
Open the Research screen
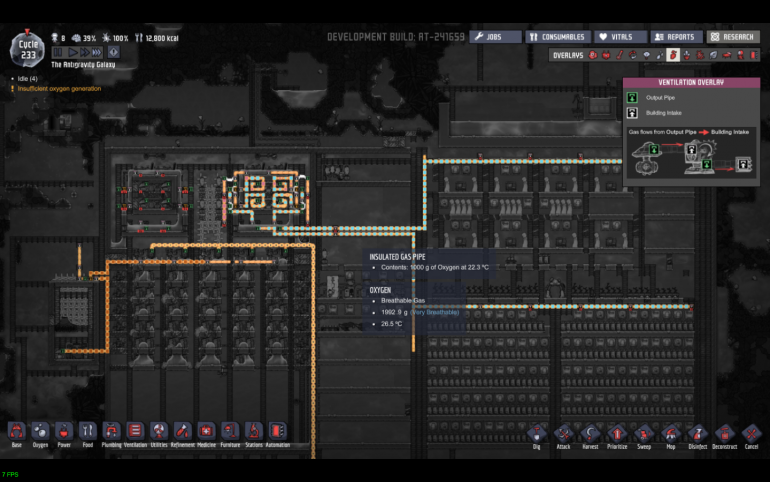point(733,37)
